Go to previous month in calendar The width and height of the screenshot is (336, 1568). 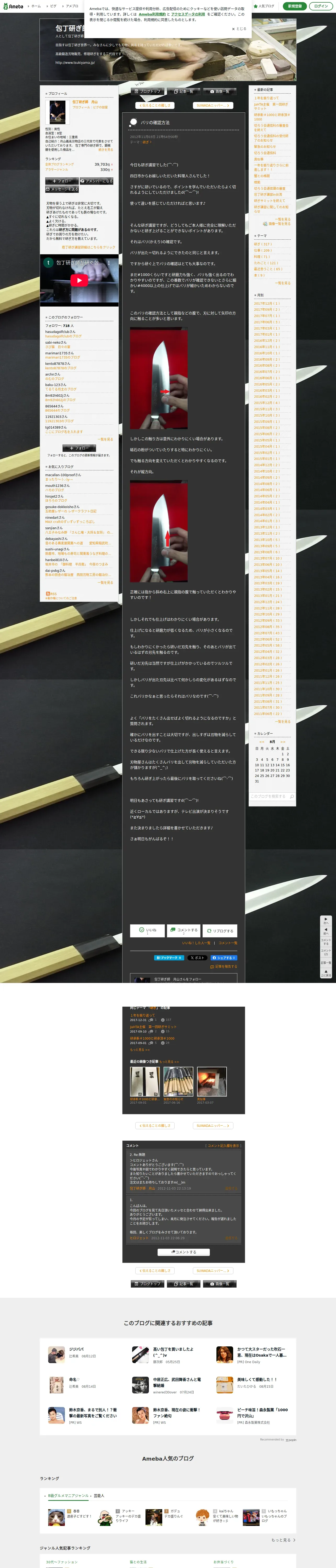262,741
